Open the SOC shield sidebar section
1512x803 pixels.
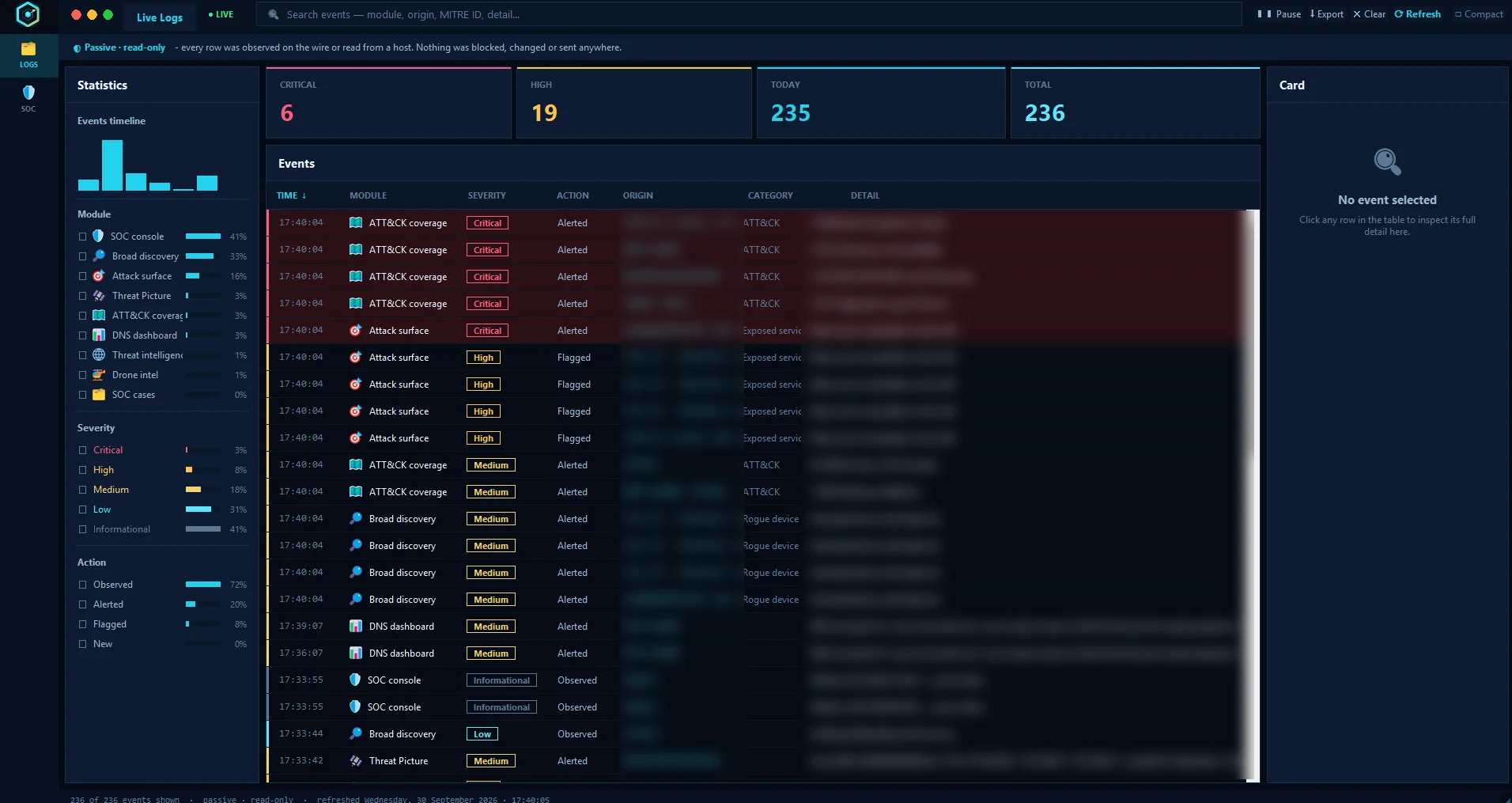[28, 98]
